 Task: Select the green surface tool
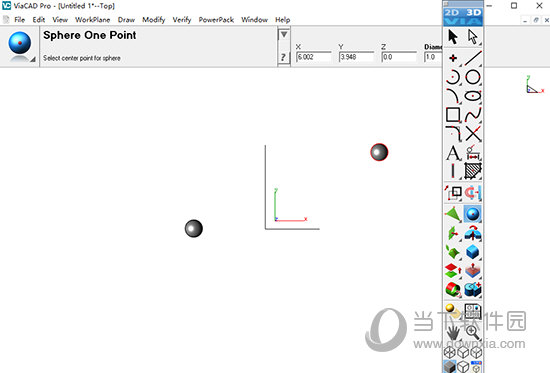coord(453,214)
